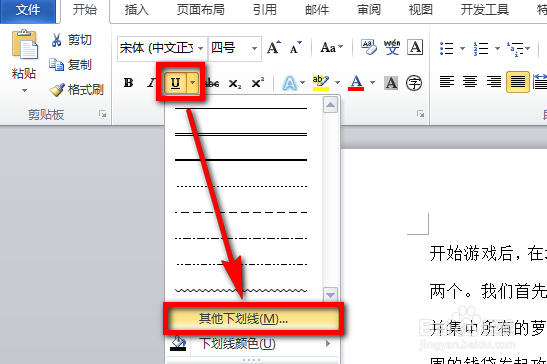Choose the wavy underline style
The height and width of the screenshot is (364, 547).
coord(241,290)
